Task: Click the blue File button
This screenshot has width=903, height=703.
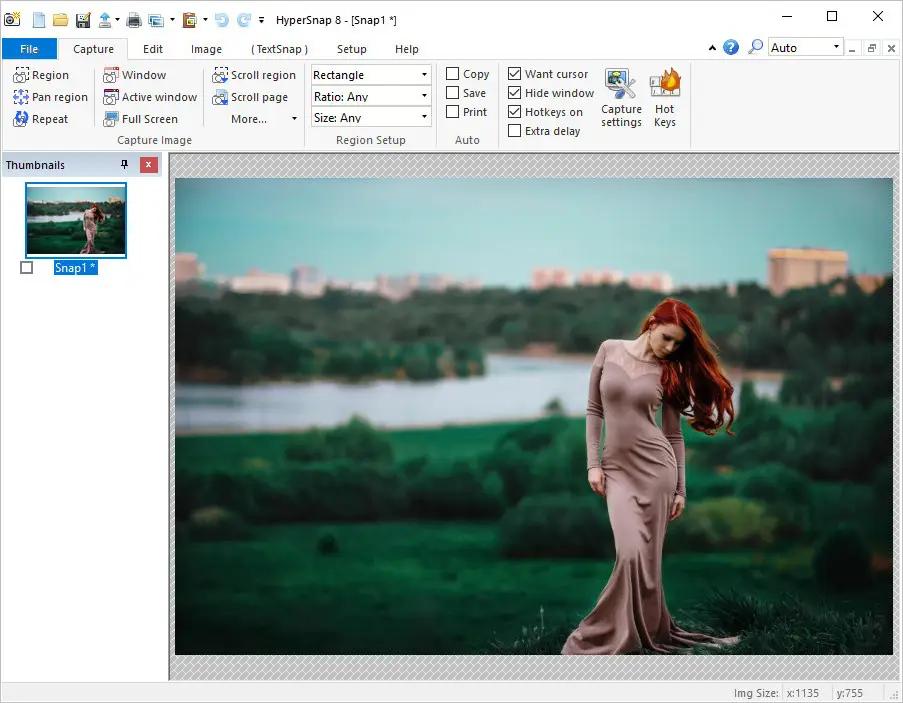Action: pyautogui.click(x=29, y=49)
